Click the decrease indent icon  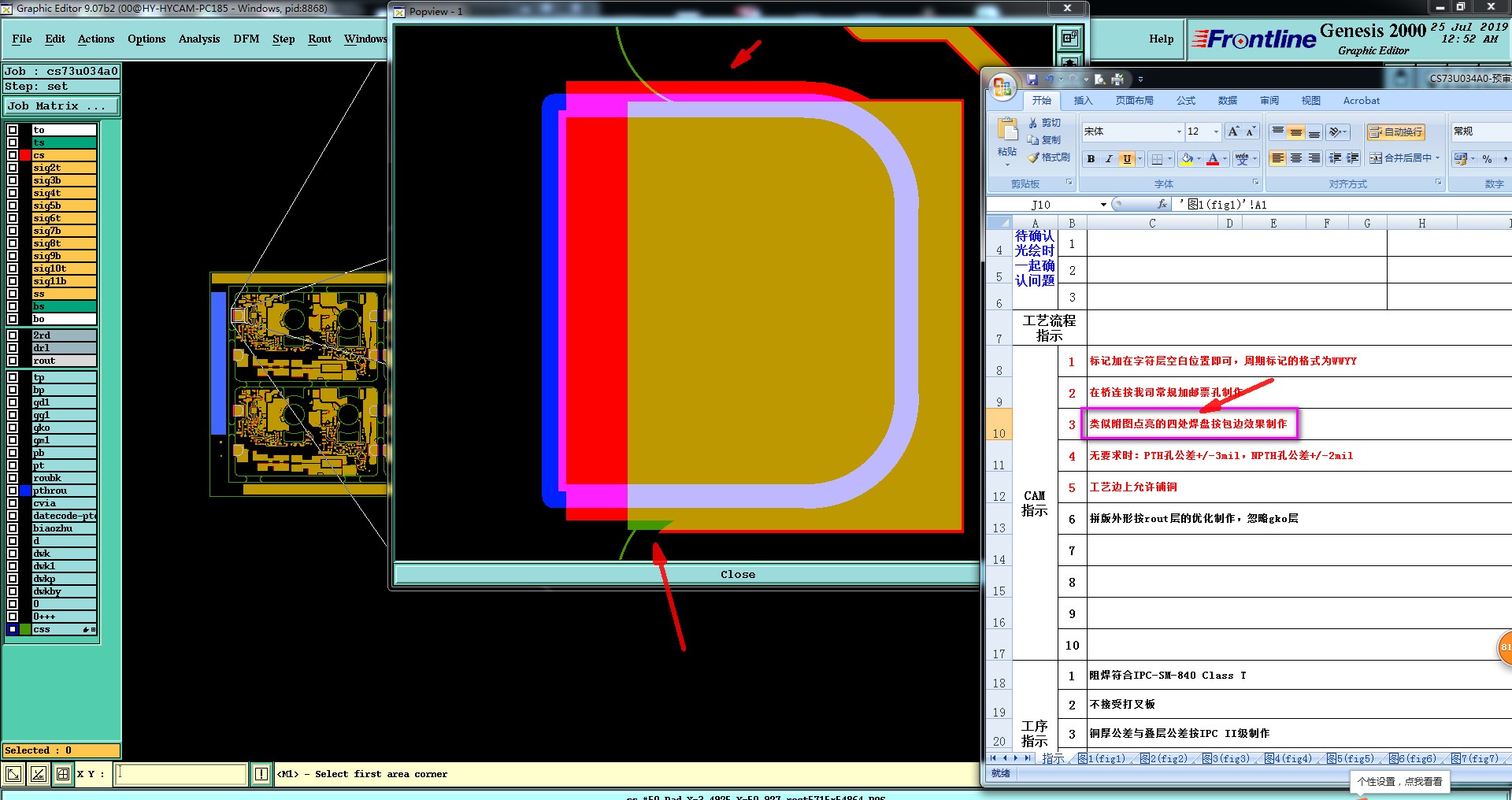click(x=1335, y=158)
